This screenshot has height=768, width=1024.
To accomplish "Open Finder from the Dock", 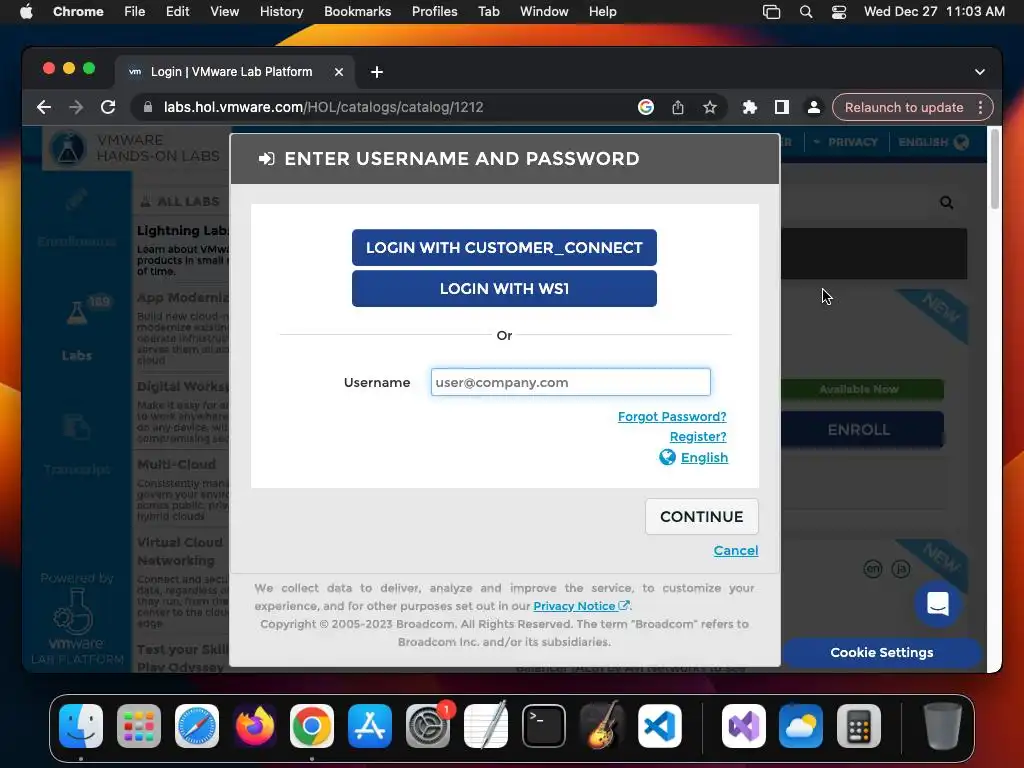I will point(81,726).
